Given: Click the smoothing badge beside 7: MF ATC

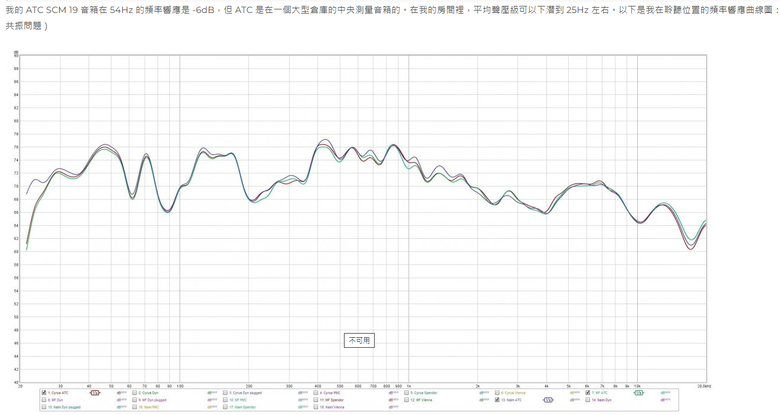Looking at the screenshot, I should tap(639, 393).
